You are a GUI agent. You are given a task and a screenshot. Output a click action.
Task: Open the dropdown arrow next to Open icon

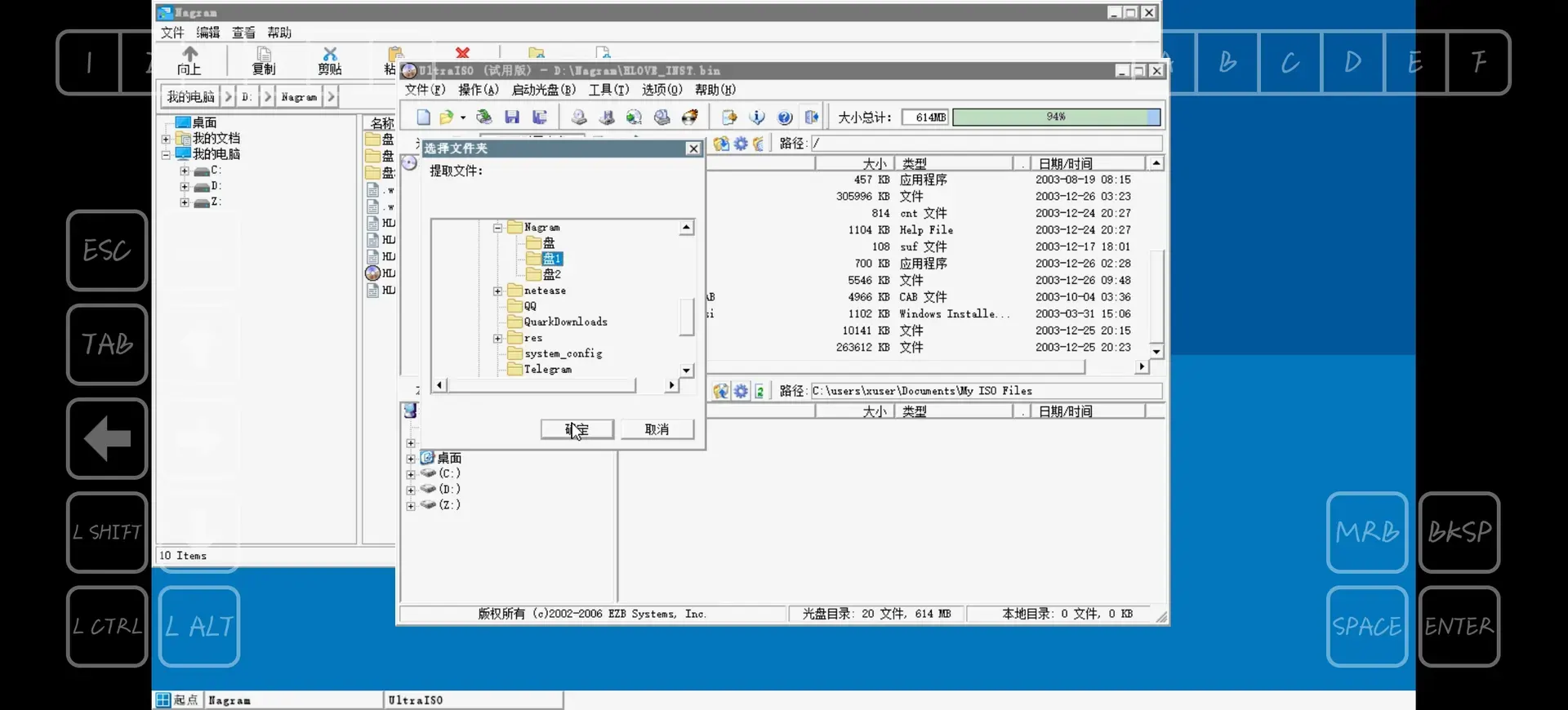tap(463, 118)
